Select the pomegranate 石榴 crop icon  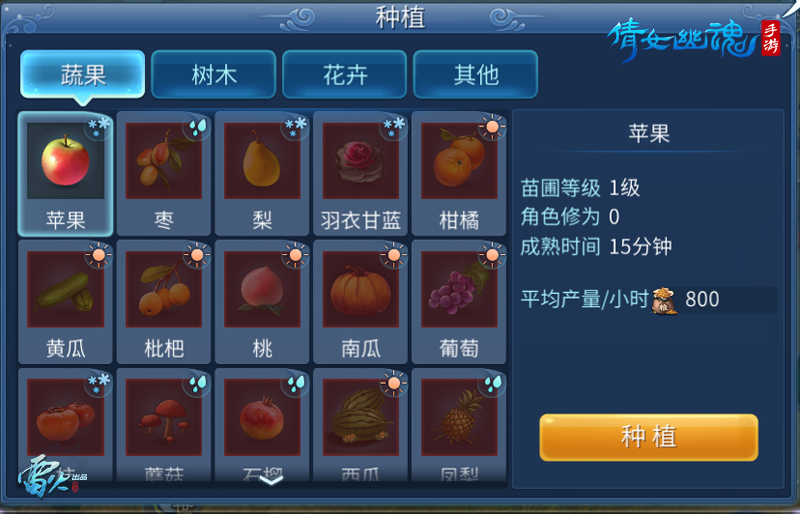tap(262, 417)
